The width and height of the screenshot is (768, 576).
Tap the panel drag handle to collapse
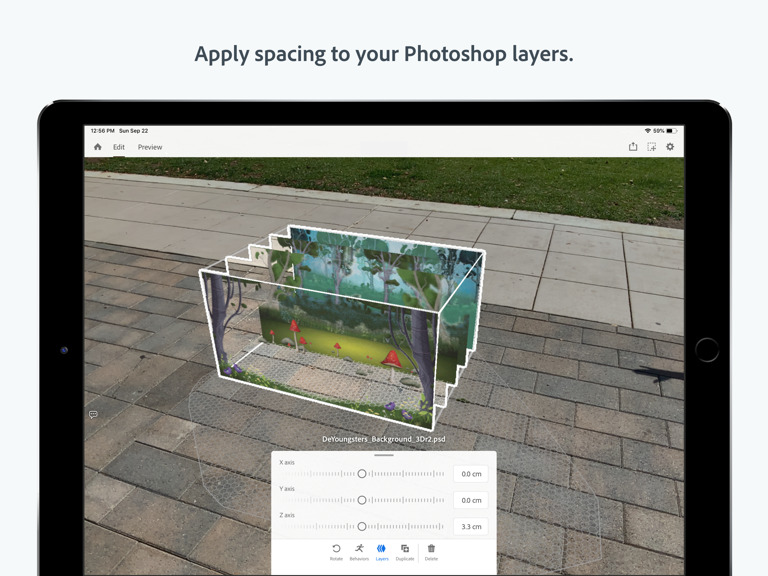(x=384, y=455)
